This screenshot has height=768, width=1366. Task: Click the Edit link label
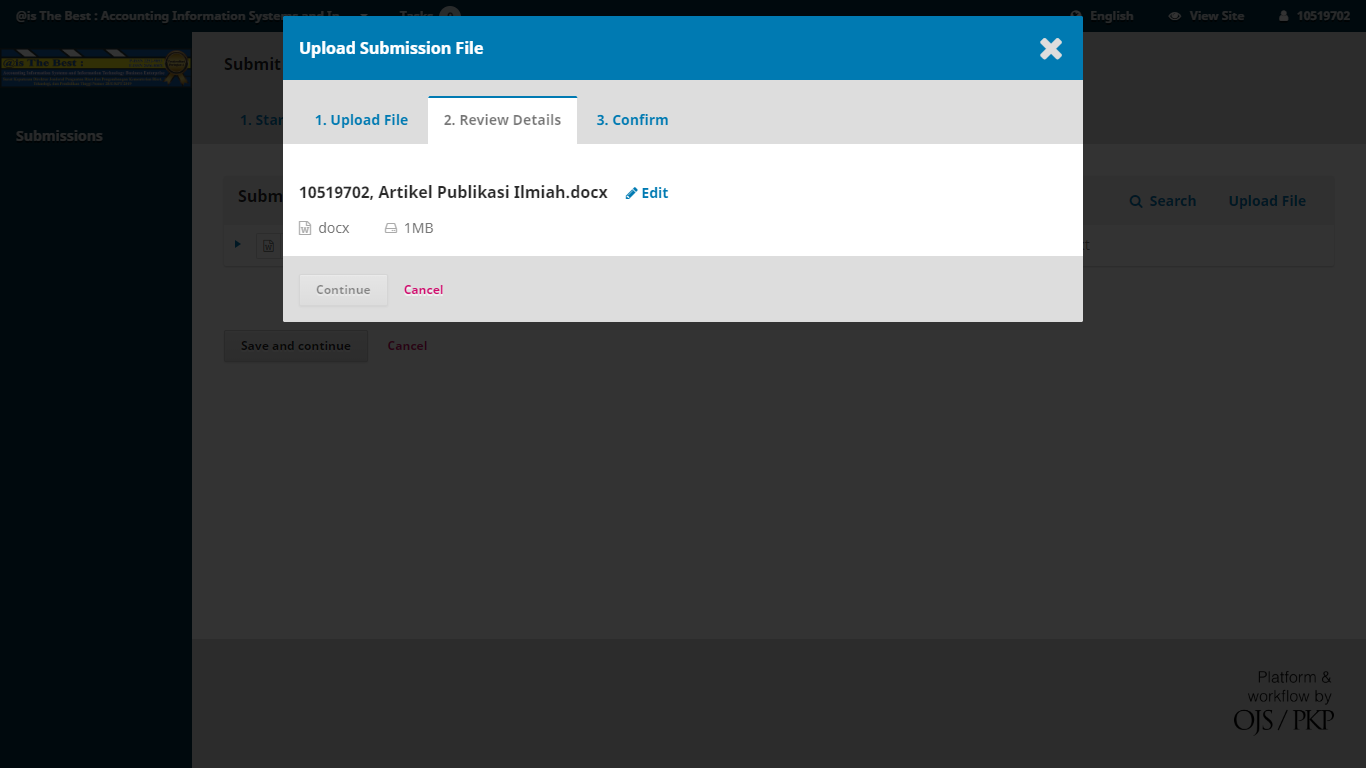coord(655,193)
